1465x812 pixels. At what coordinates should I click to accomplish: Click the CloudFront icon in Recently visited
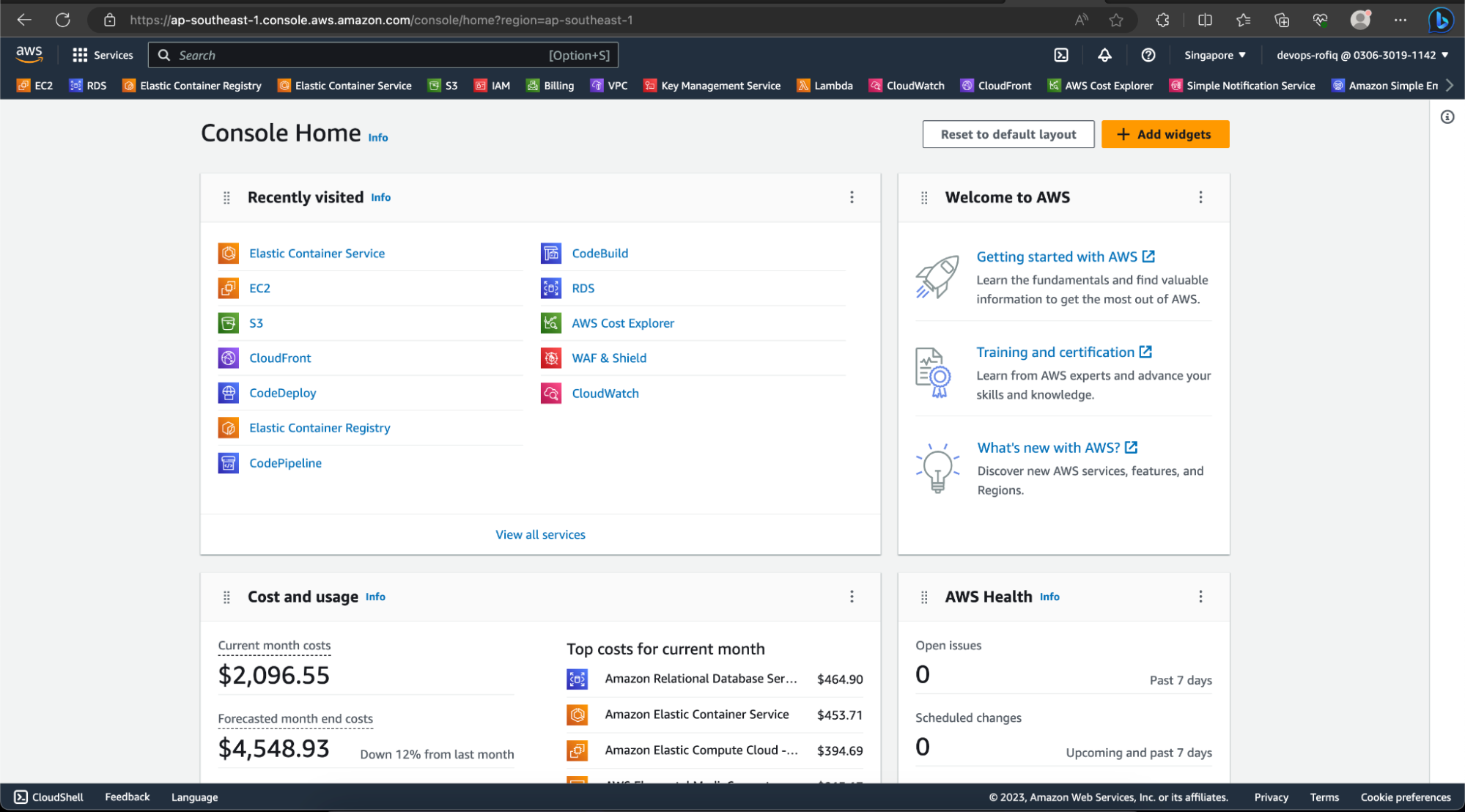pos(229,358)
